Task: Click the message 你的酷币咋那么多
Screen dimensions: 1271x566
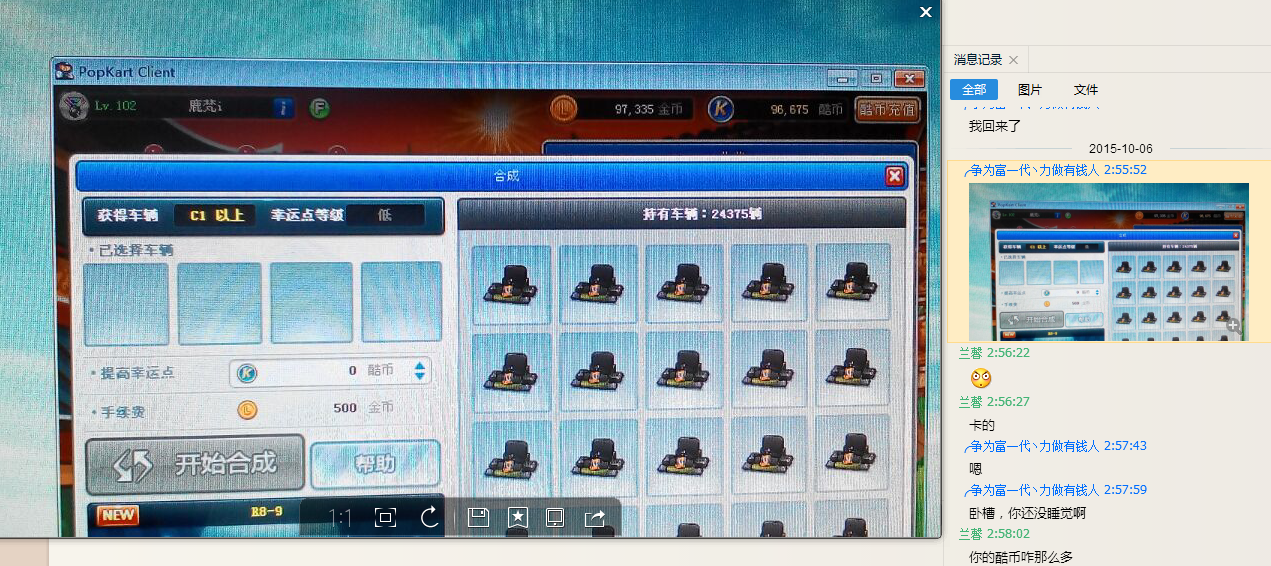Action: (x=1022, y=557)
